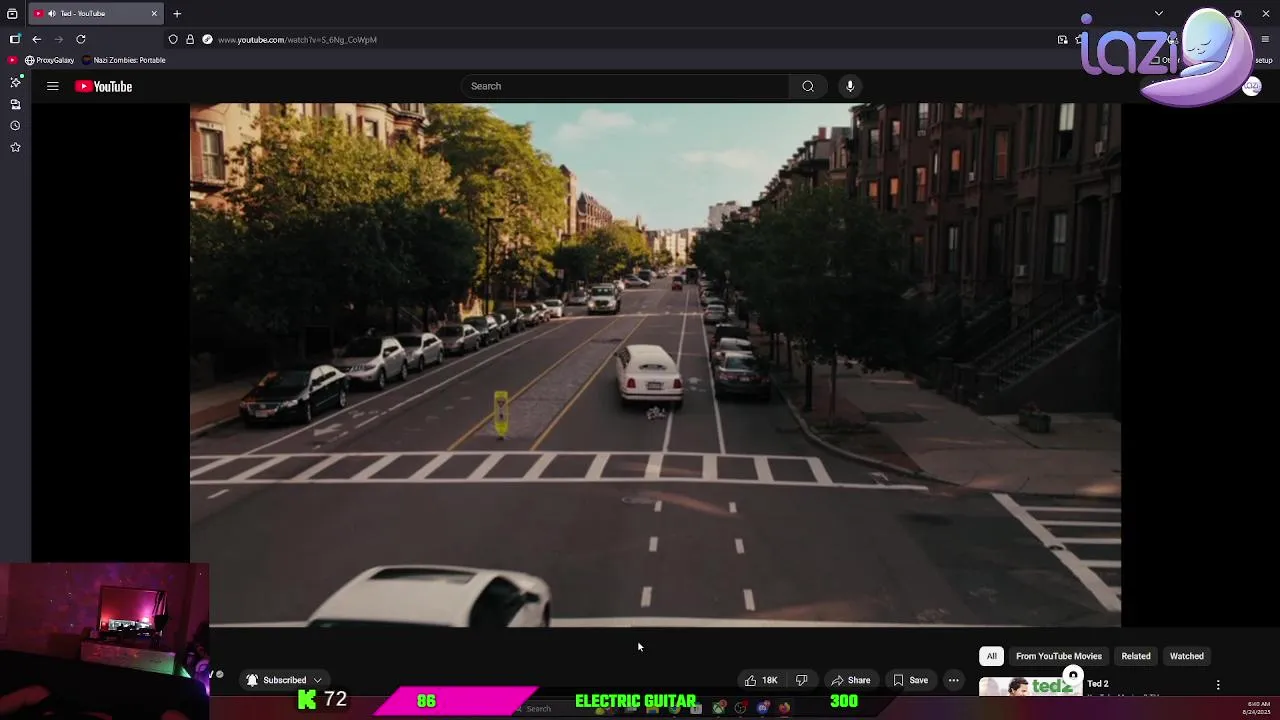1280x720 pixels.
Task: Open the Subscribed notification dropdown
Action: tap(284, 680)
